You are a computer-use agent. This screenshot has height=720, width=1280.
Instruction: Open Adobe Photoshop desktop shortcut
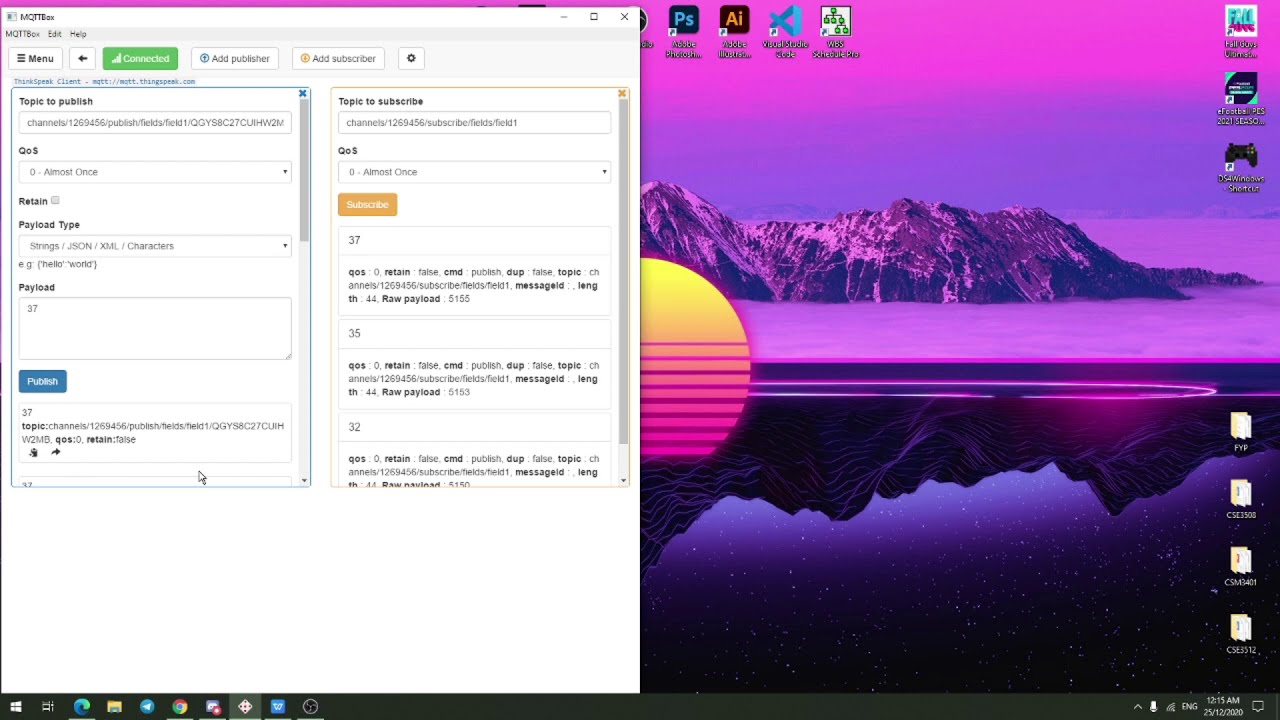pos(684,32)
